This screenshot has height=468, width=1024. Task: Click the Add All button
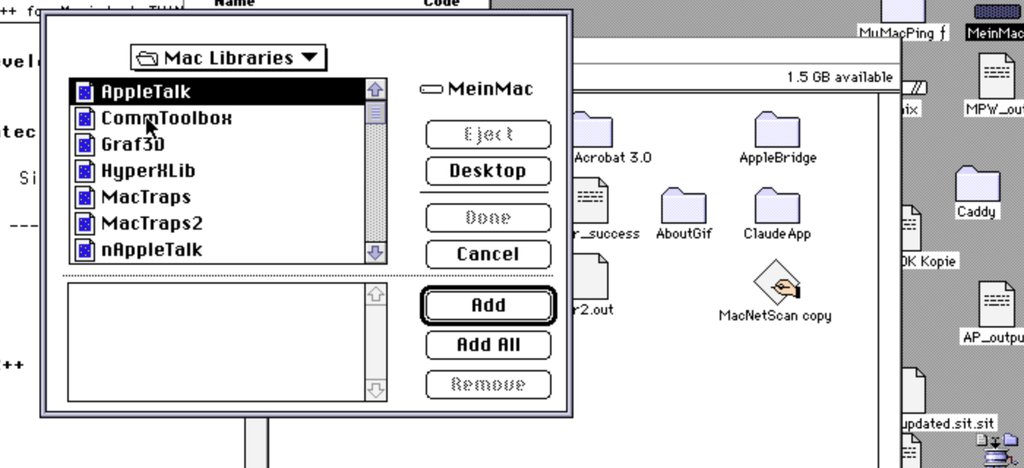(488, 345)
